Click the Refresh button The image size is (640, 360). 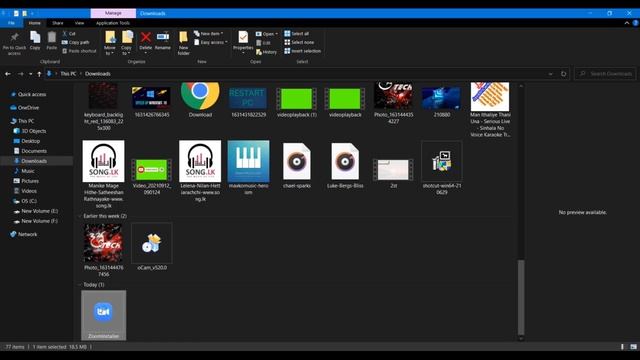coord(564,74)
